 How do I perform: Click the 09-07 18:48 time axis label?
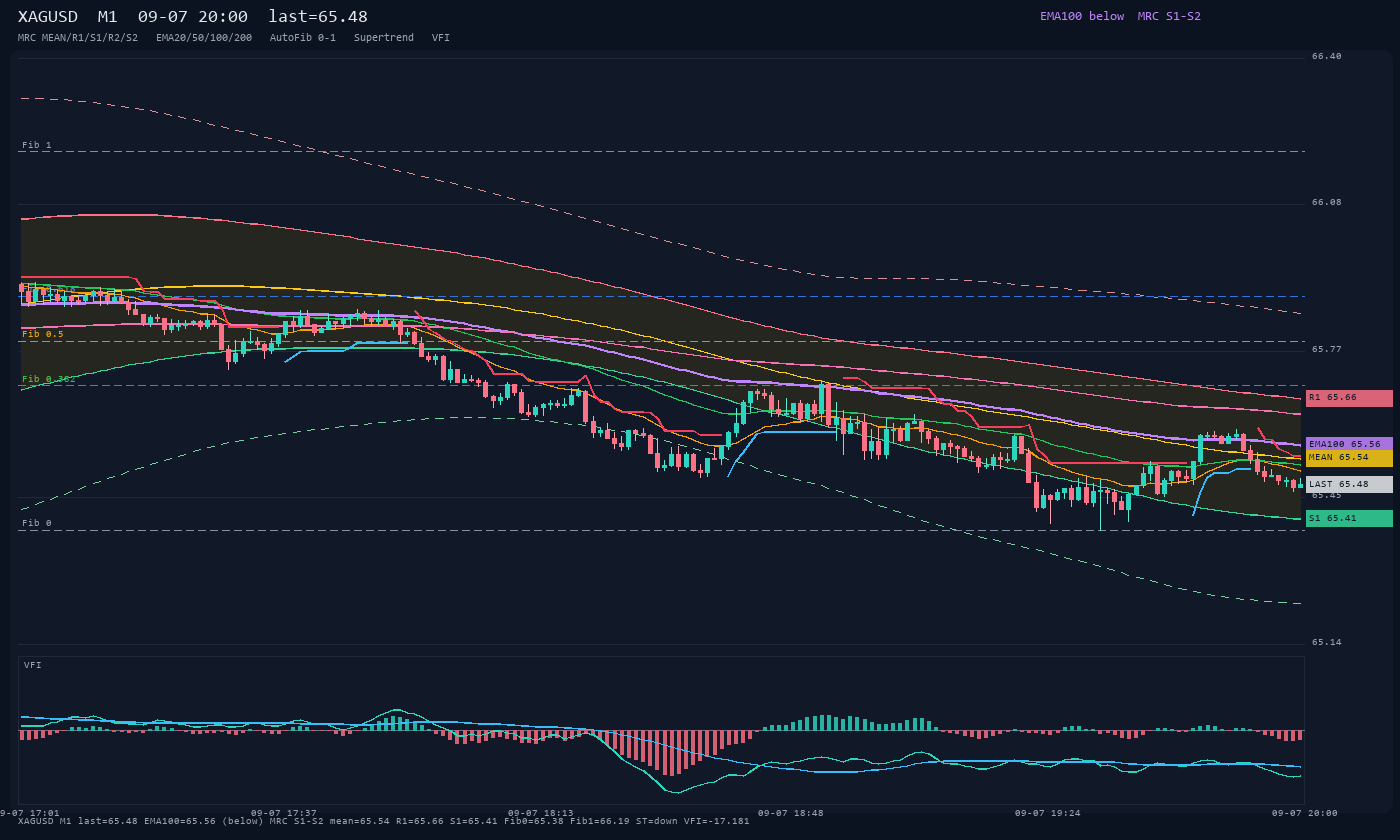[791, 813]
